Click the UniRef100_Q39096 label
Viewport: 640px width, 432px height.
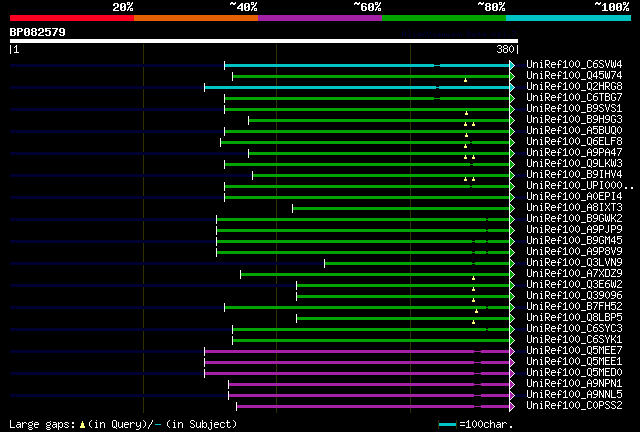click(574, 296)
